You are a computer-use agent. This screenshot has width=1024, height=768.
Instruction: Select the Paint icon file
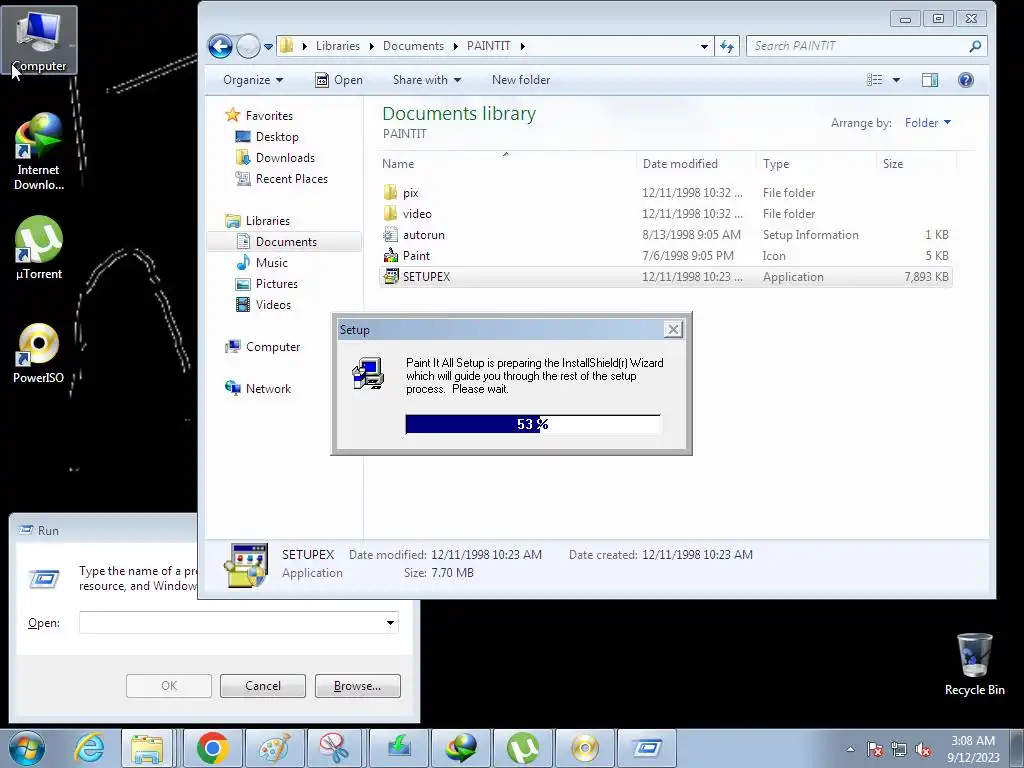(665, 255)
